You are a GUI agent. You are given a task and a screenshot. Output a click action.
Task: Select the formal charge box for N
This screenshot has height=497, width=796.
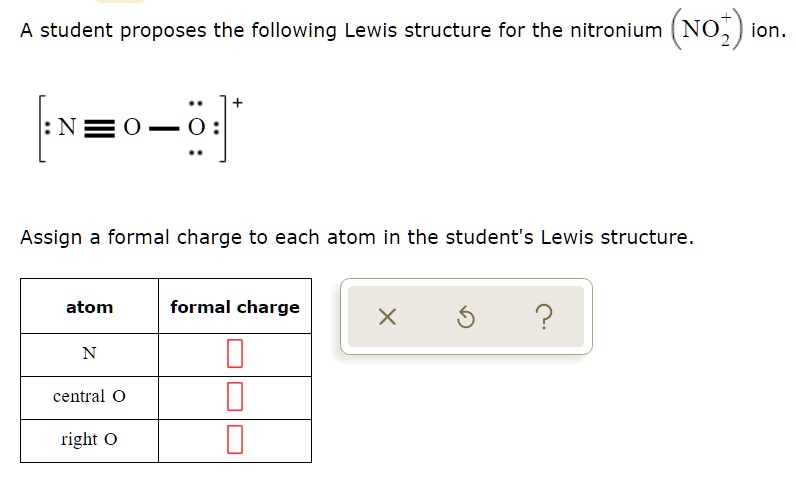pyautogui.click(x=235, y=353)
